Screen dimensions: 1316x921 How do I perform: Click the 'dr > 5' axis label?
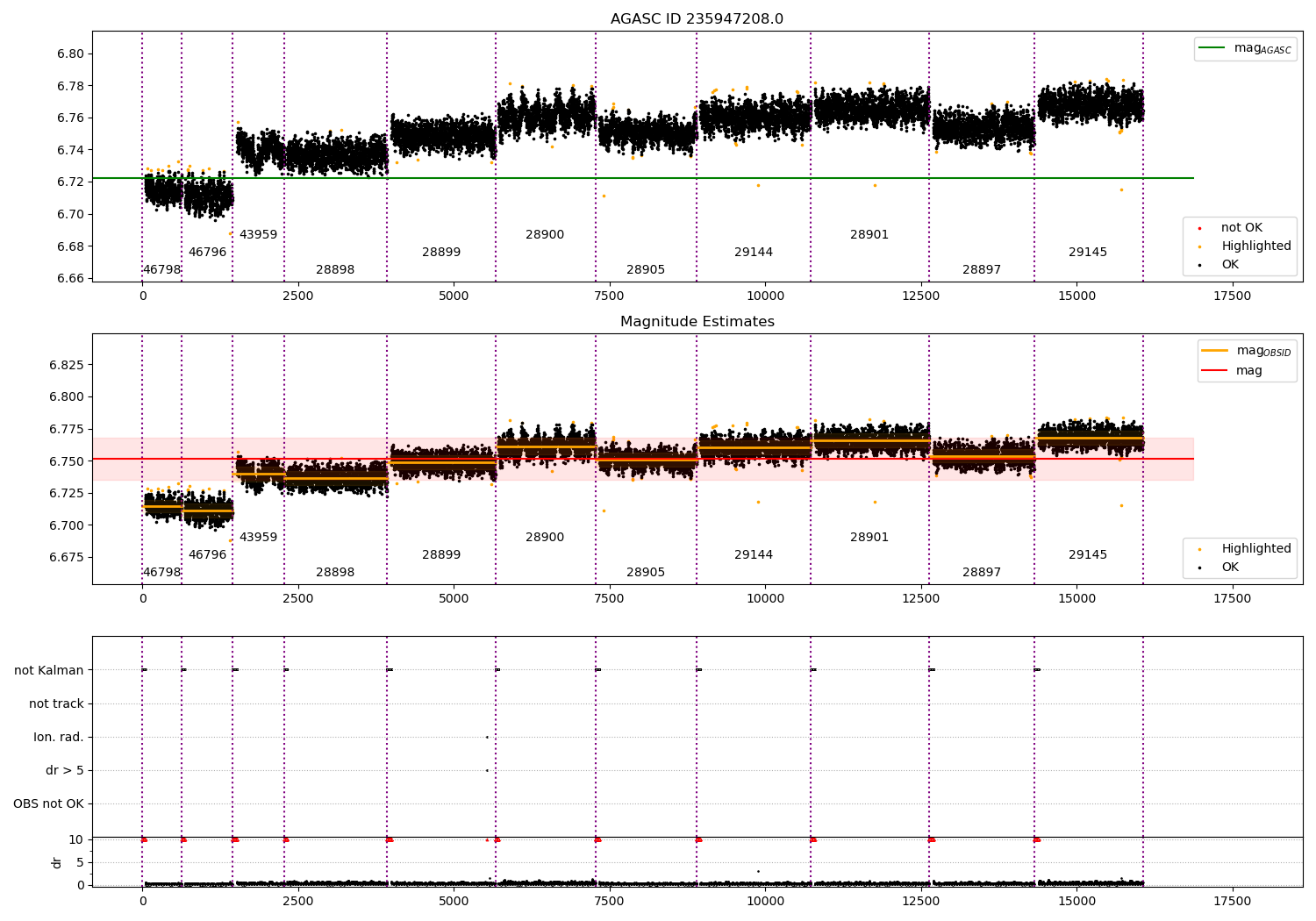click(65, 770)
